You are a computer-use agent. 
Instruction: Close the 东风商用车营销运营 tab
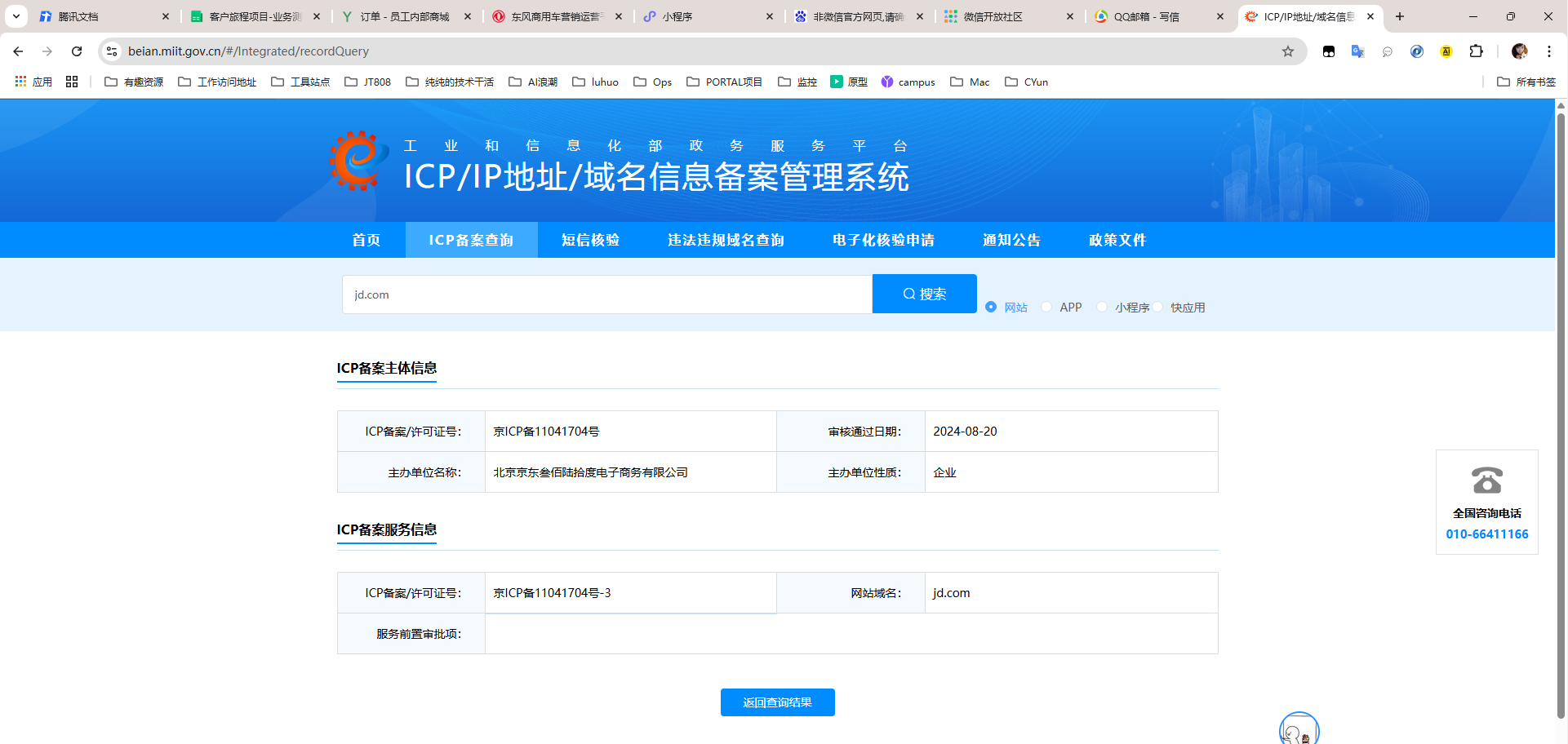619,16
